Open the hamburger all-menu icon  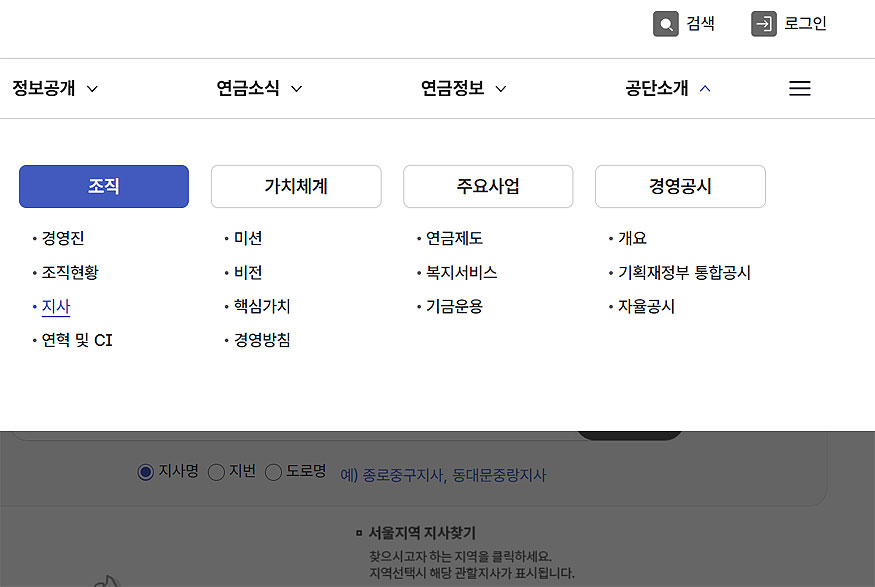tap(799, 88)
